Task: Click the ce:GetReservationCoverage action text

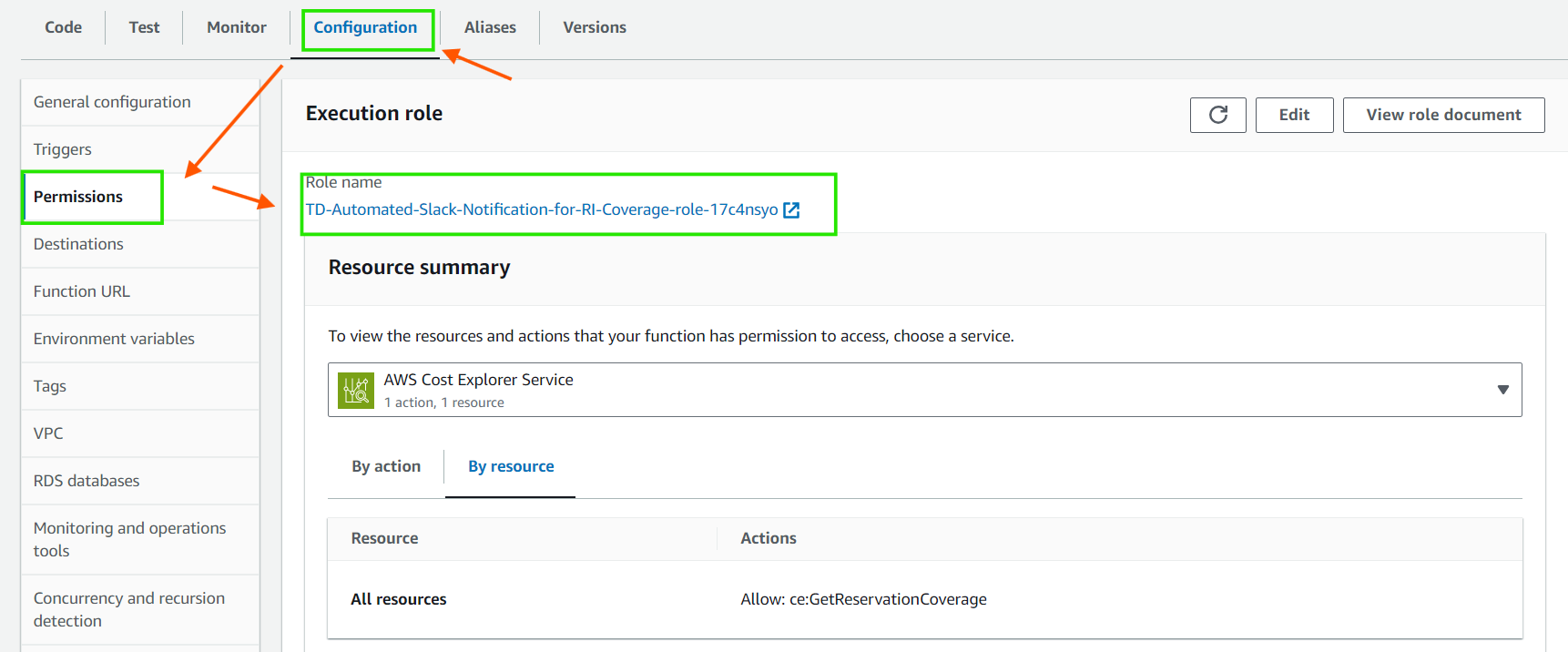Action: click(x=888, y=599)
